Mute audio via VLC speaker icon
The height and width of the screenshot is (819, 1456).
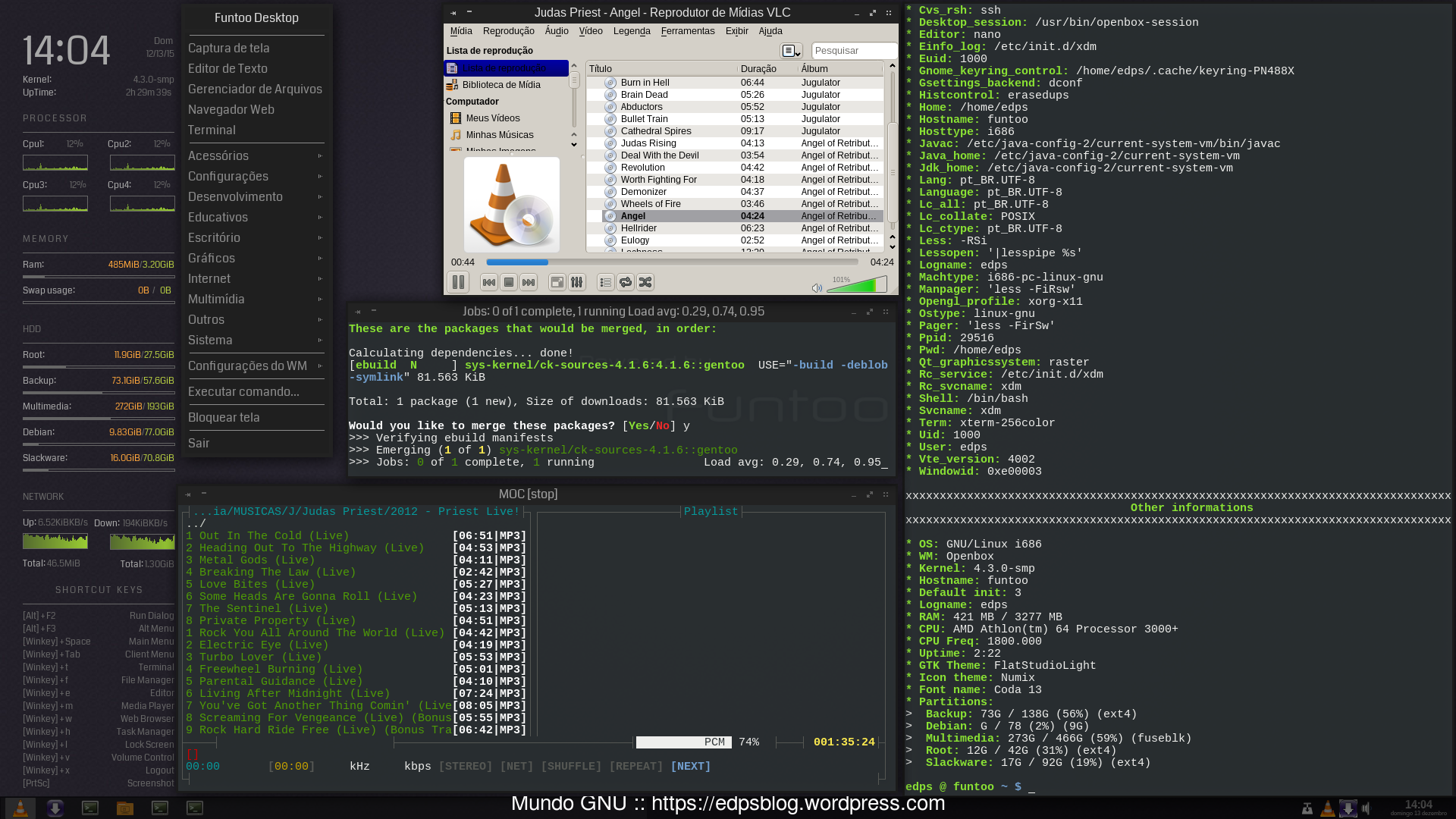pos(817,288)
